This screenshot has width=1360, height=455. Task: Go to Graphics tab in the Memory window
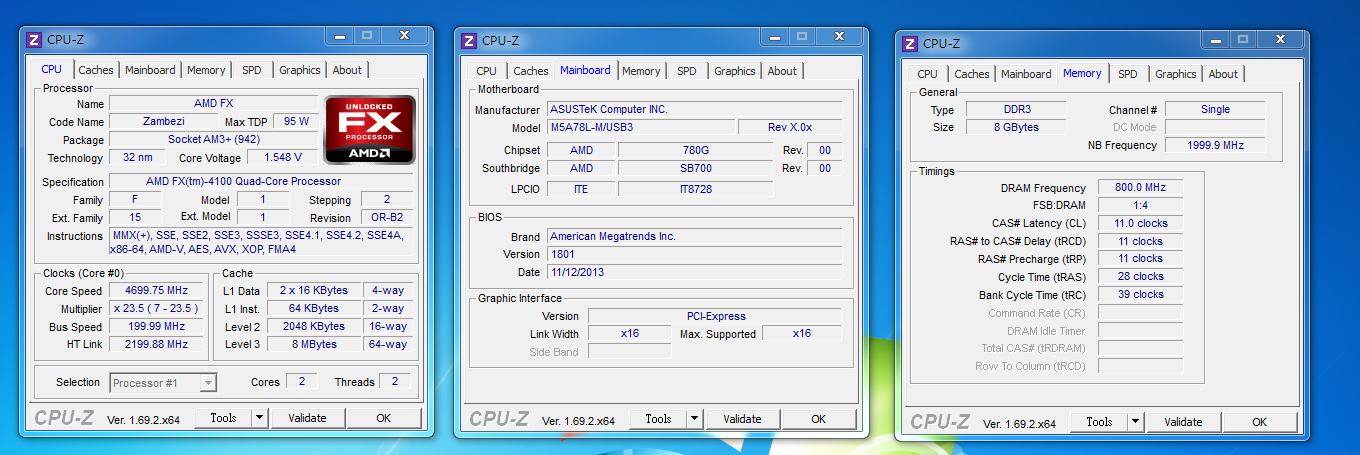coord(1176,74)
